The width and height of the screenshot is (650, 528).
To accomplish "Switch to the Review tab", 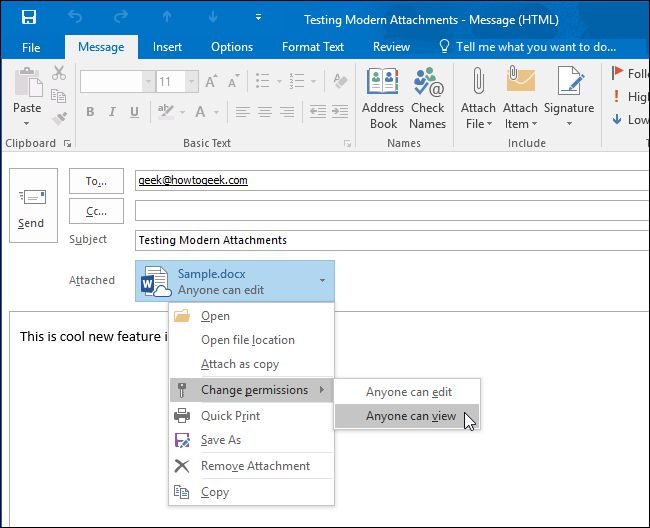I will tap(391, 47).
